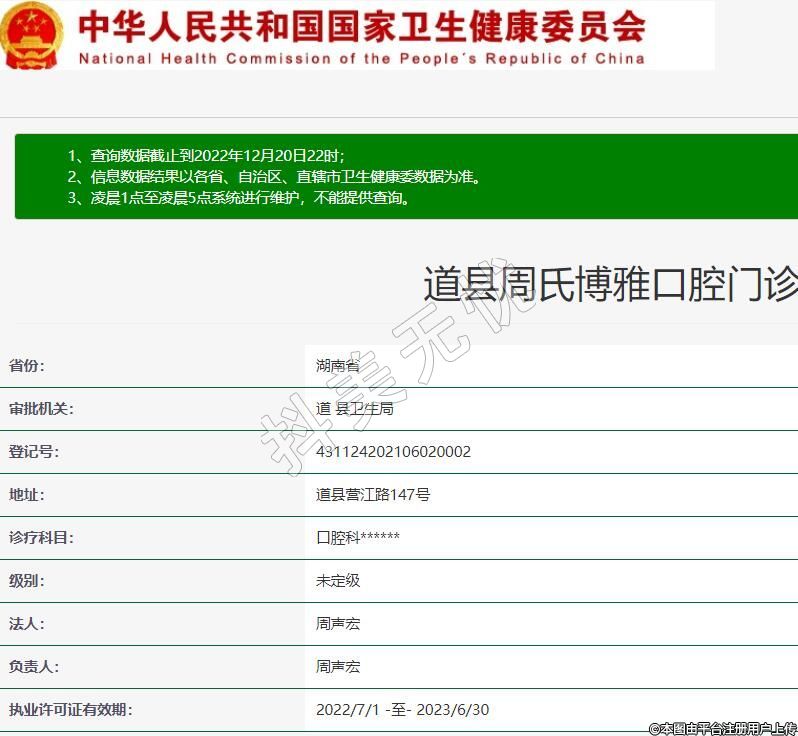
Task: Click the bottom-right image upload caption
Action: tap(722, 728)
